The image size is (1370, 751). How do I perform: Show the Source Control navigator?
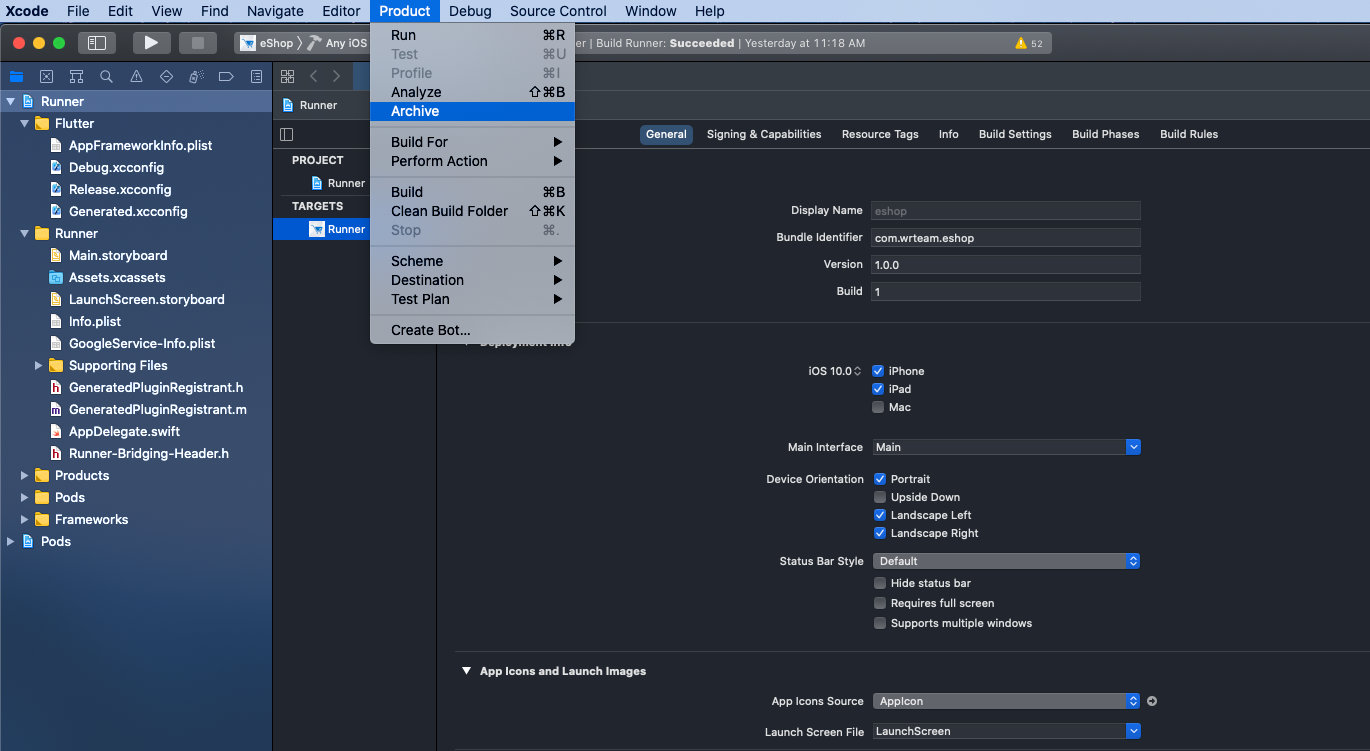pyautogui.click(x=46, y=77)
